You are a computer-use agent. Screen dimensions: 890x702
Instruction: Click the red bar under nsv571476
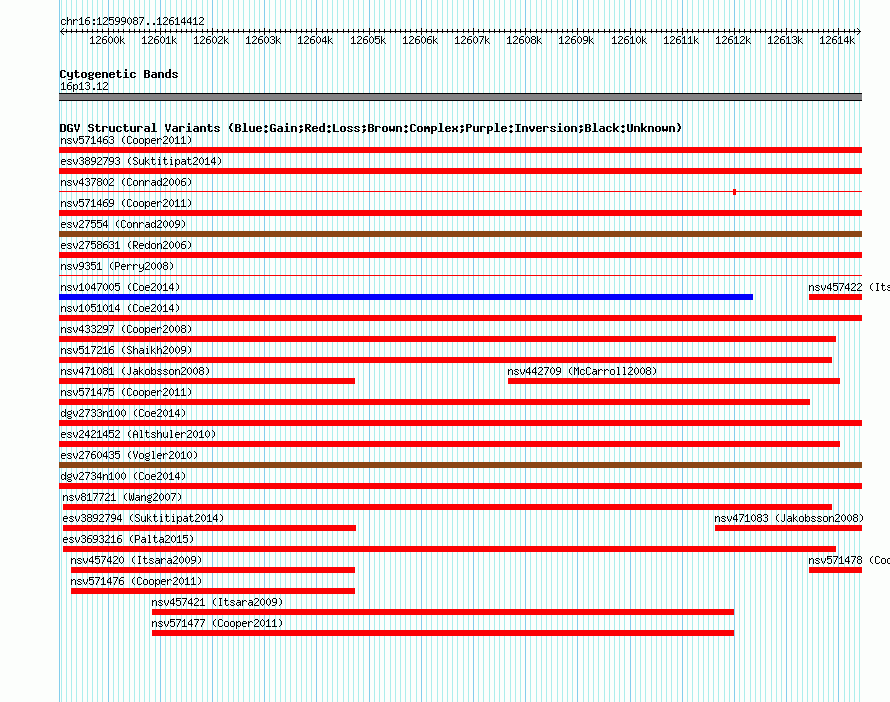(213, 591)
